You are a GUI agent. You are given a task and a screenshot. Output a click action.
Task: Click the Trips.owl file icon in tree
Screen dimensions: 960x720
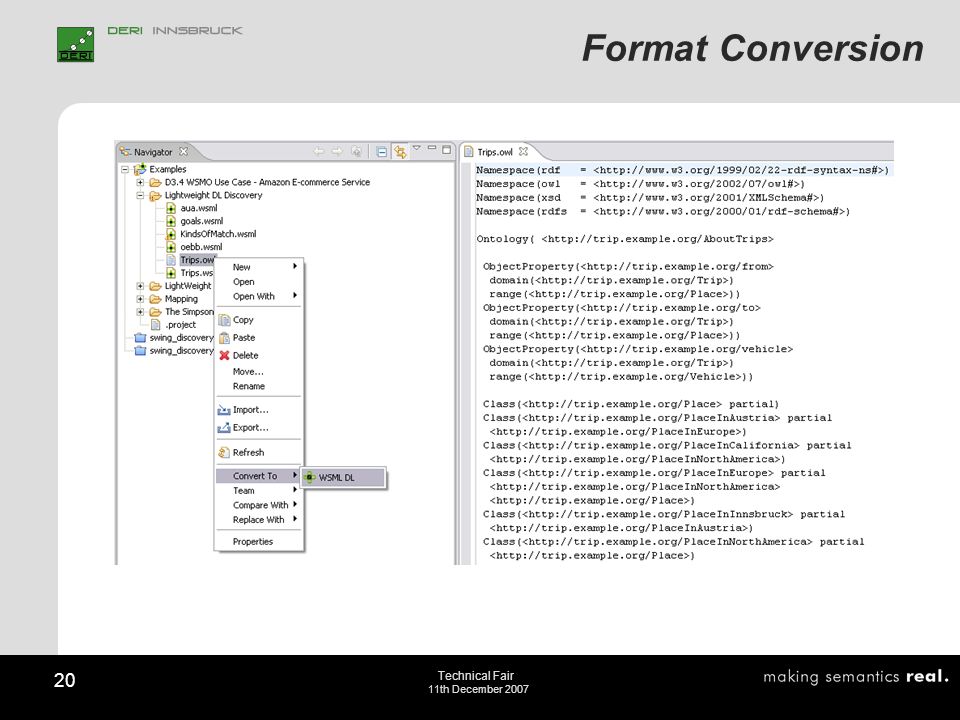click(x=171, y=260)
